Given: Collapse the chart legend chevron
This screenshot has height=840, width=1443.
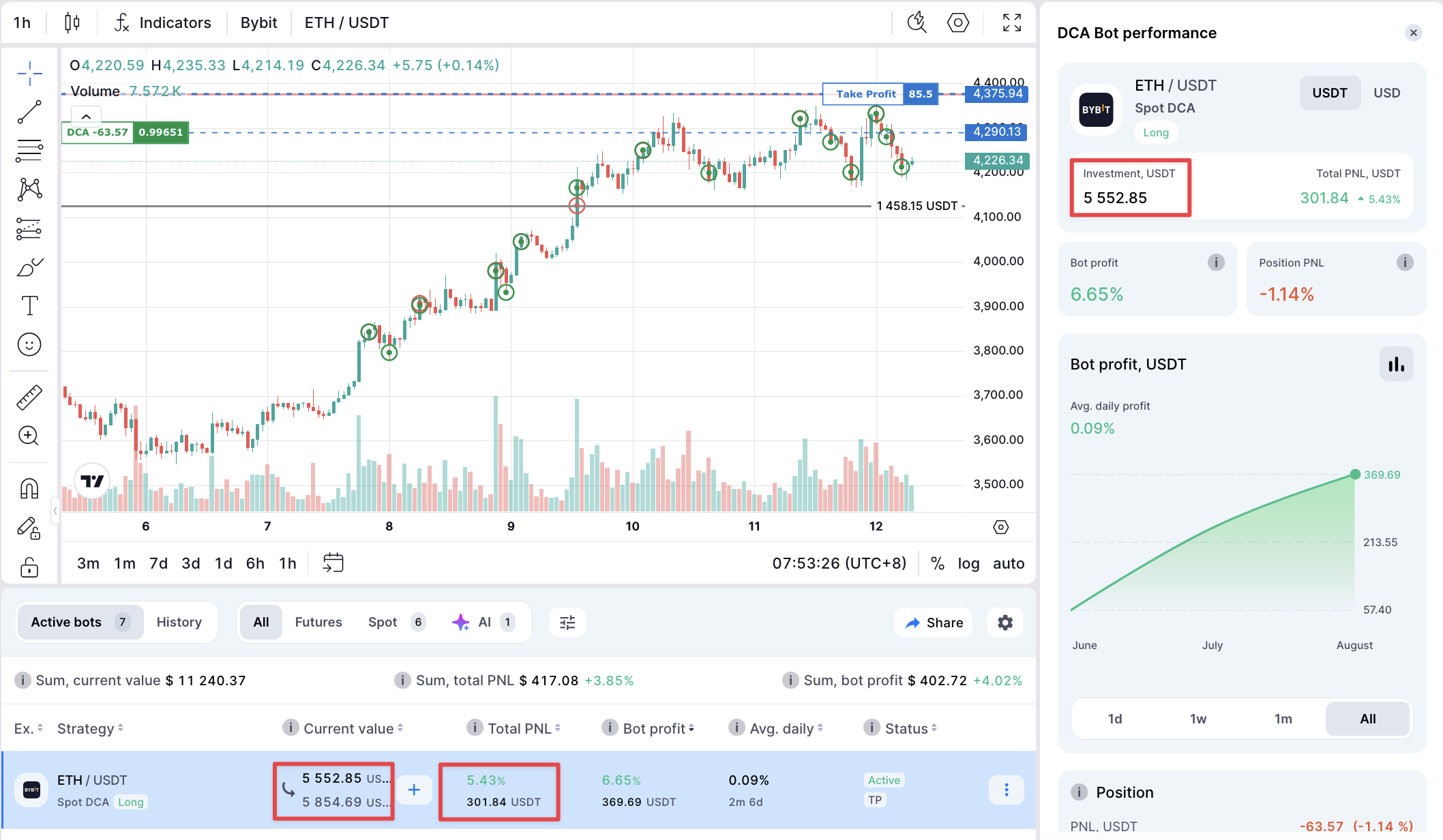Looking at the screenshot, I should click(x=87, y=117).
